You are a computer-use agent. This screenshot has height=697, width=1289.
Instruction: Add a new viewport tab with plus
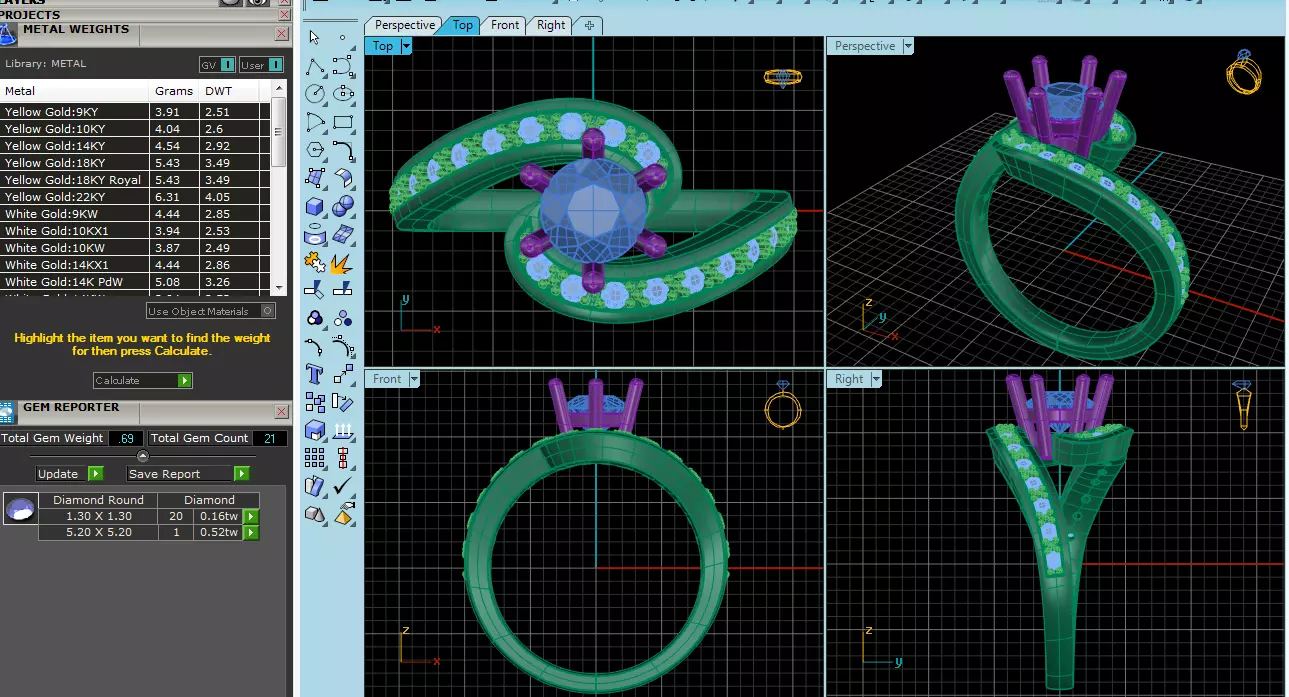pyautogui.click(x=589, y=25)
